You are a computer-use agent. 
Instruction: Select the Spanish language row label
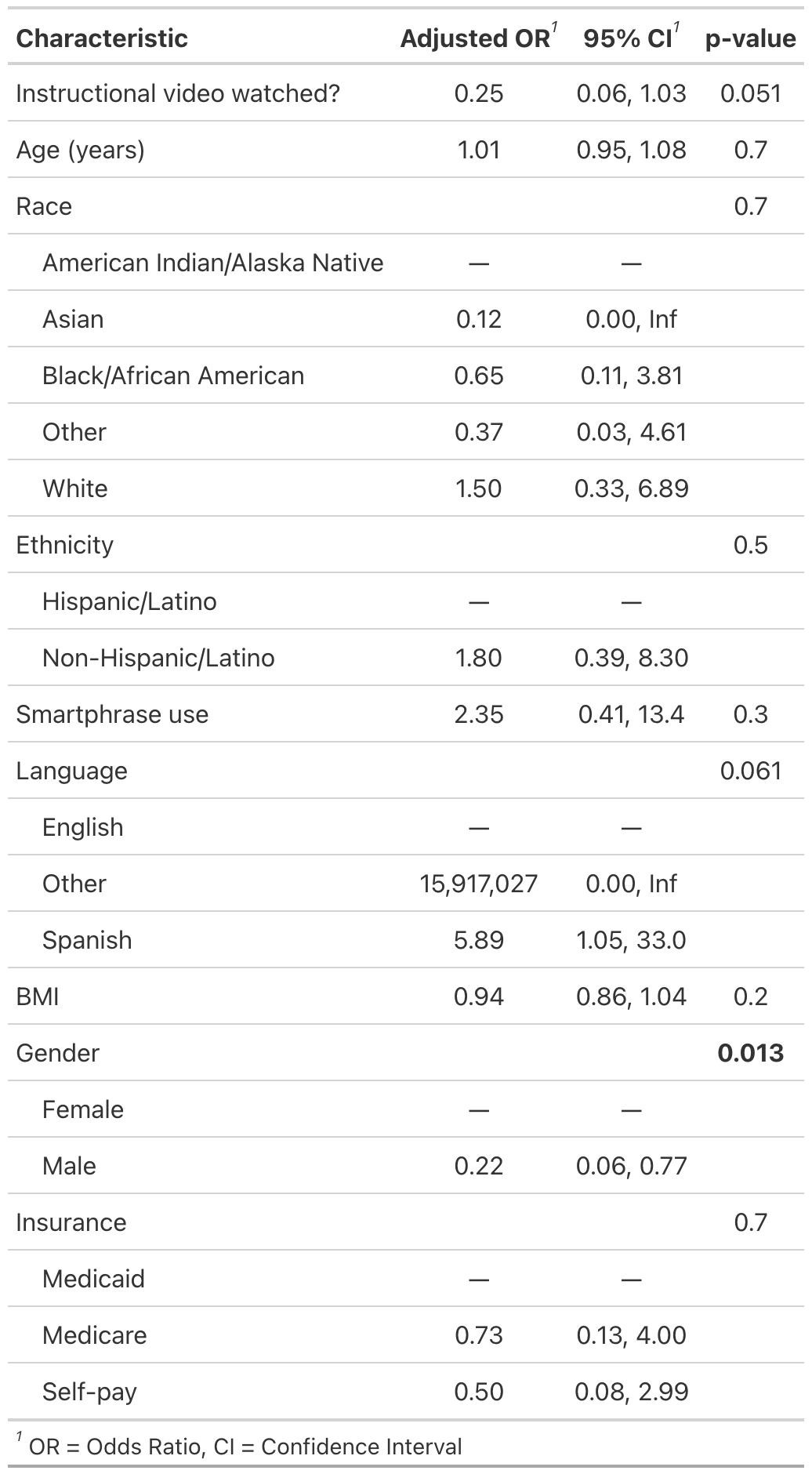[x=87, y=940]
